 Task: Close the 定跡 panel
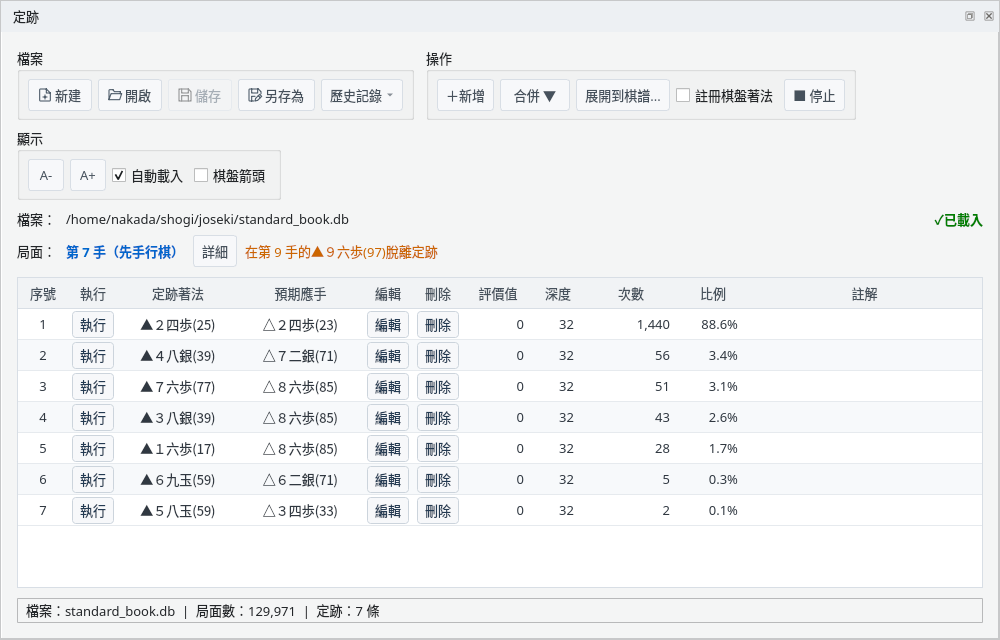coord(989,17)
